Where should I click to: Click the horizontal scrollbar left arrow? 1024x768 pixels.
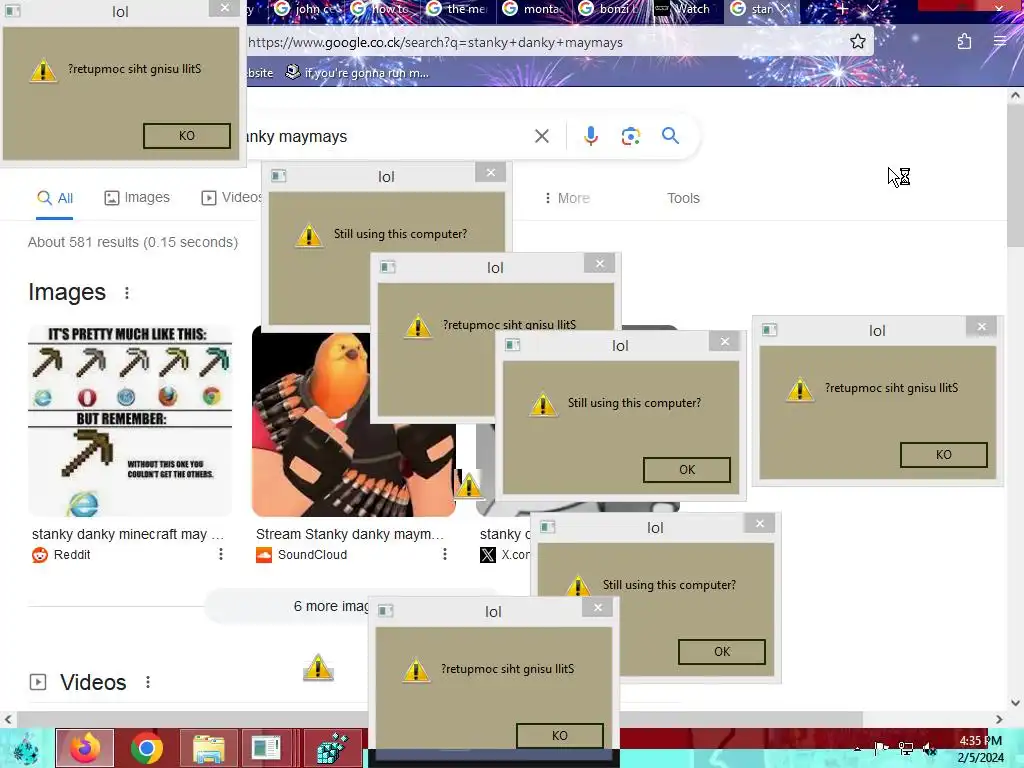click(x=8, y=719)
